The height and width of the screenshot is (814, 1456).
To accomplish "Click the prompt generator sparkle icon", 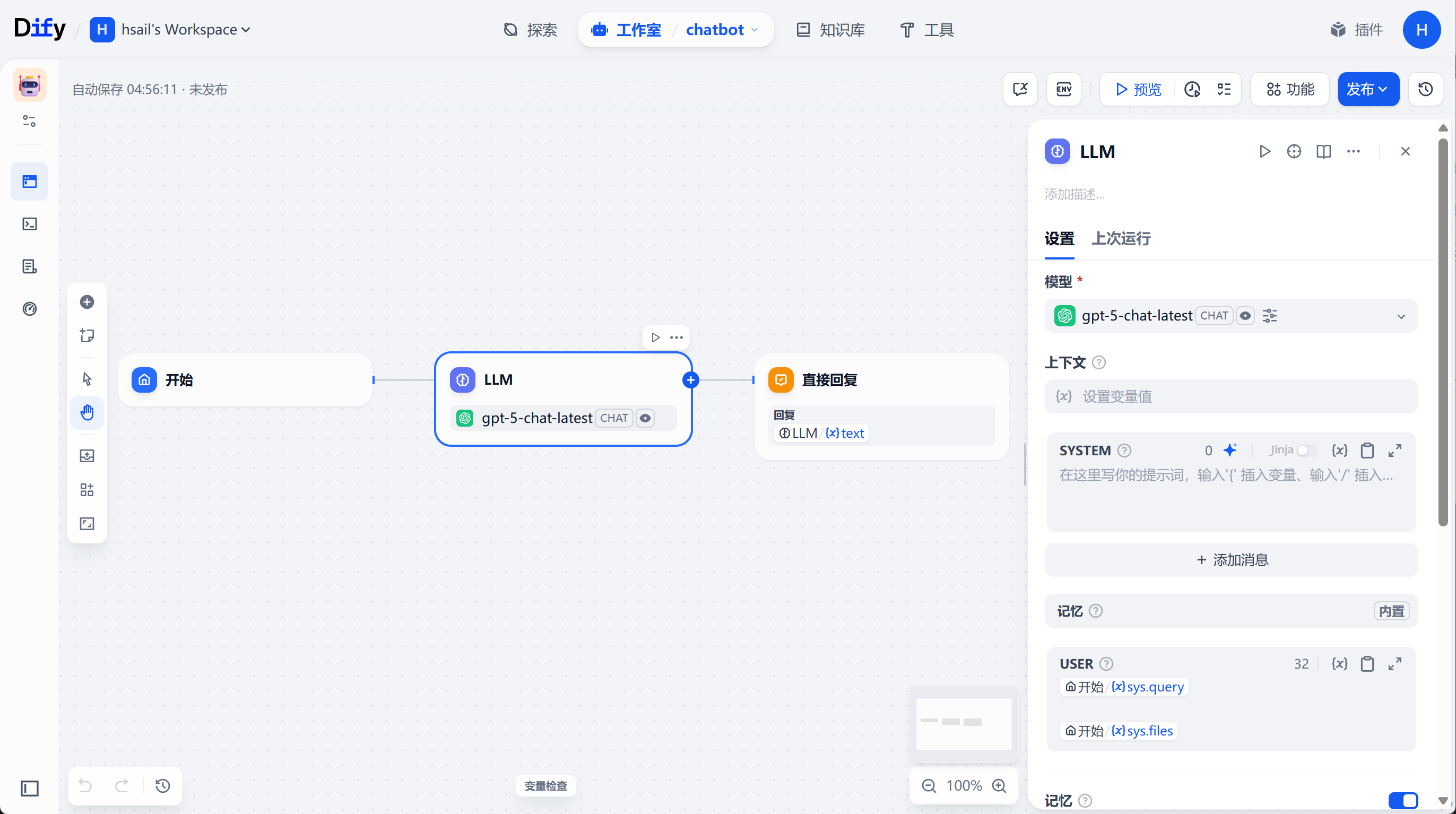I will 1229,450.
